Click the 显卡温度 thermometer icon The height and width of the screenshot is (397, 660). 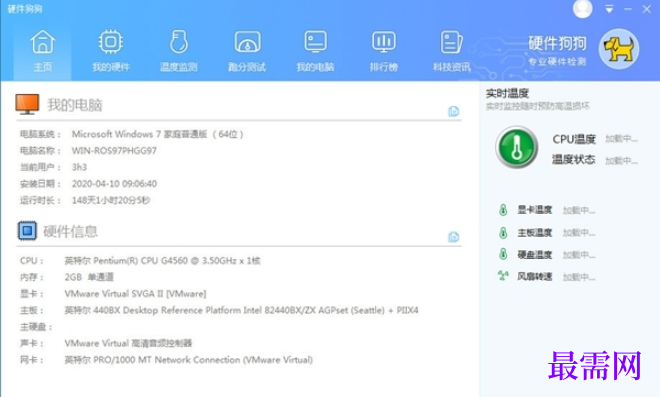pos(503,210)
